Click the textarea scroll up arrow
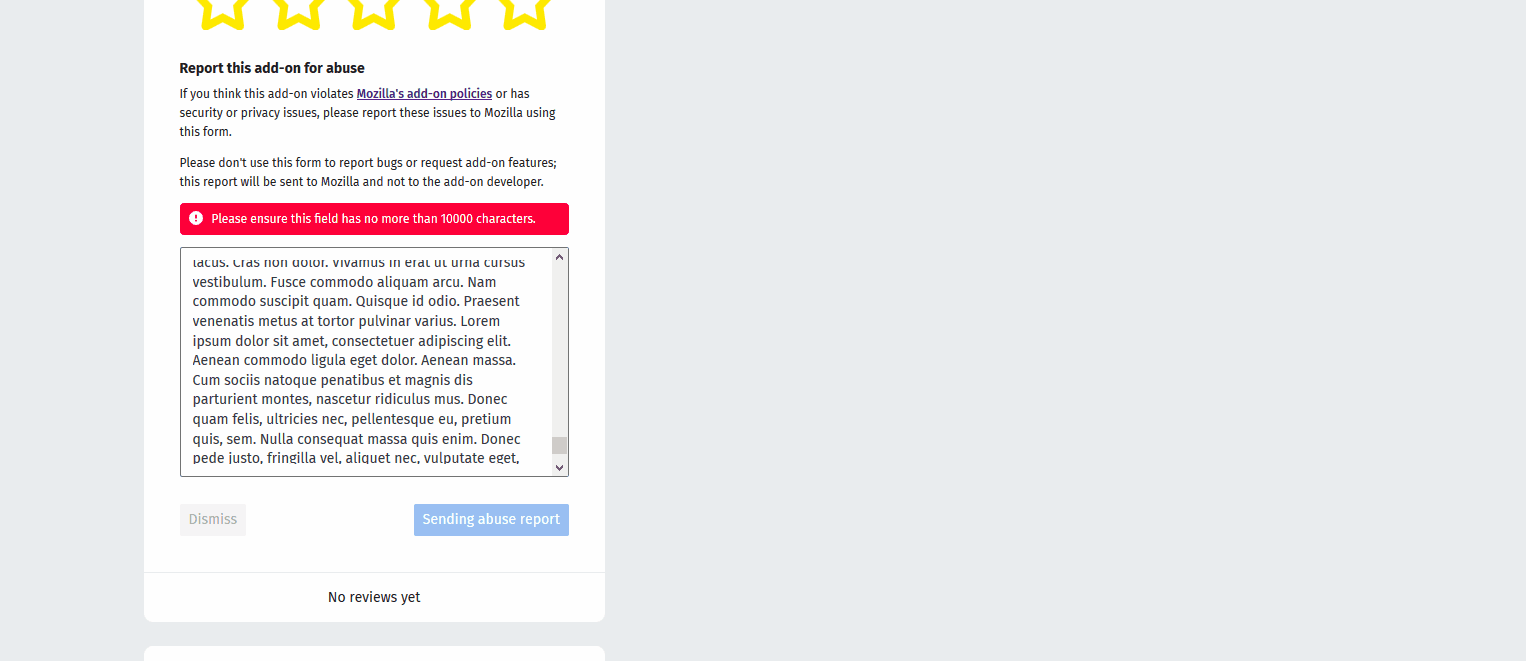The image size is (1526, 661). (x=559, y=257)
